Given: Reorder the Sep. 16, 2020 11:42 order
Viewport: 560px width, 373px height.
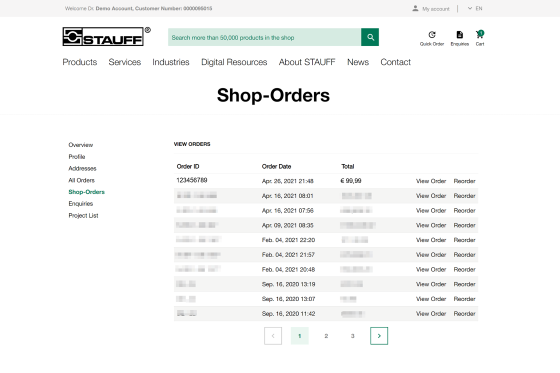Looking at the screenshot, I should (464, 314).
